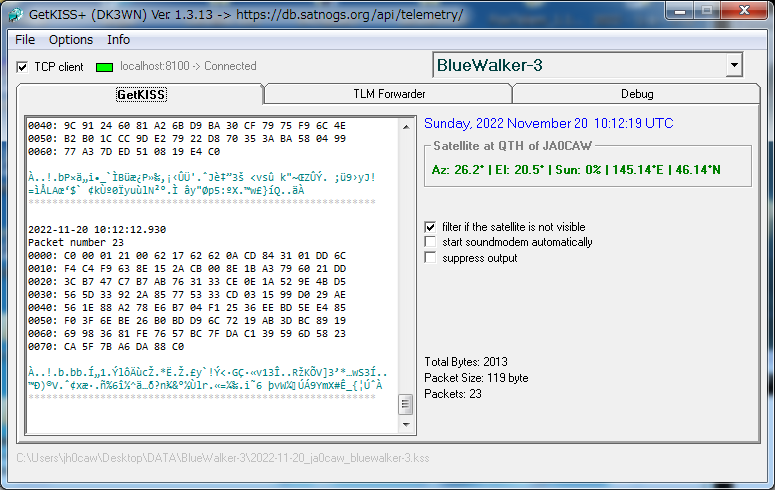Click 'Satellite at QTH of JA0CAW' heading
Screen dimensions: 775x490
click(x=513, y=146)
